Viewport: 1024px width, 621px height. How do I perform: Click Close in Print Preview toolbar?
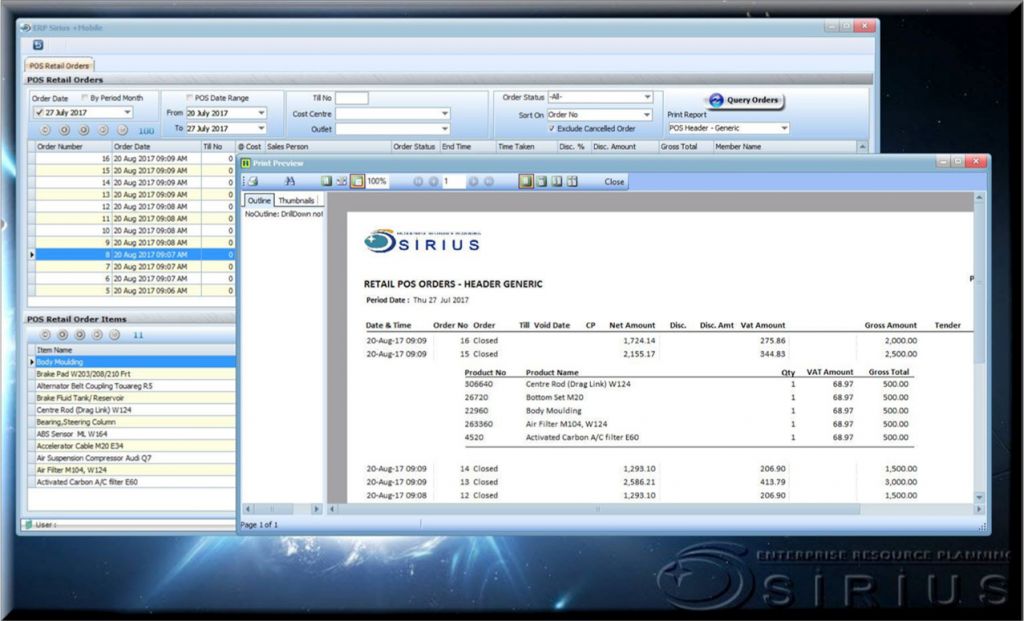click(614, 182)
